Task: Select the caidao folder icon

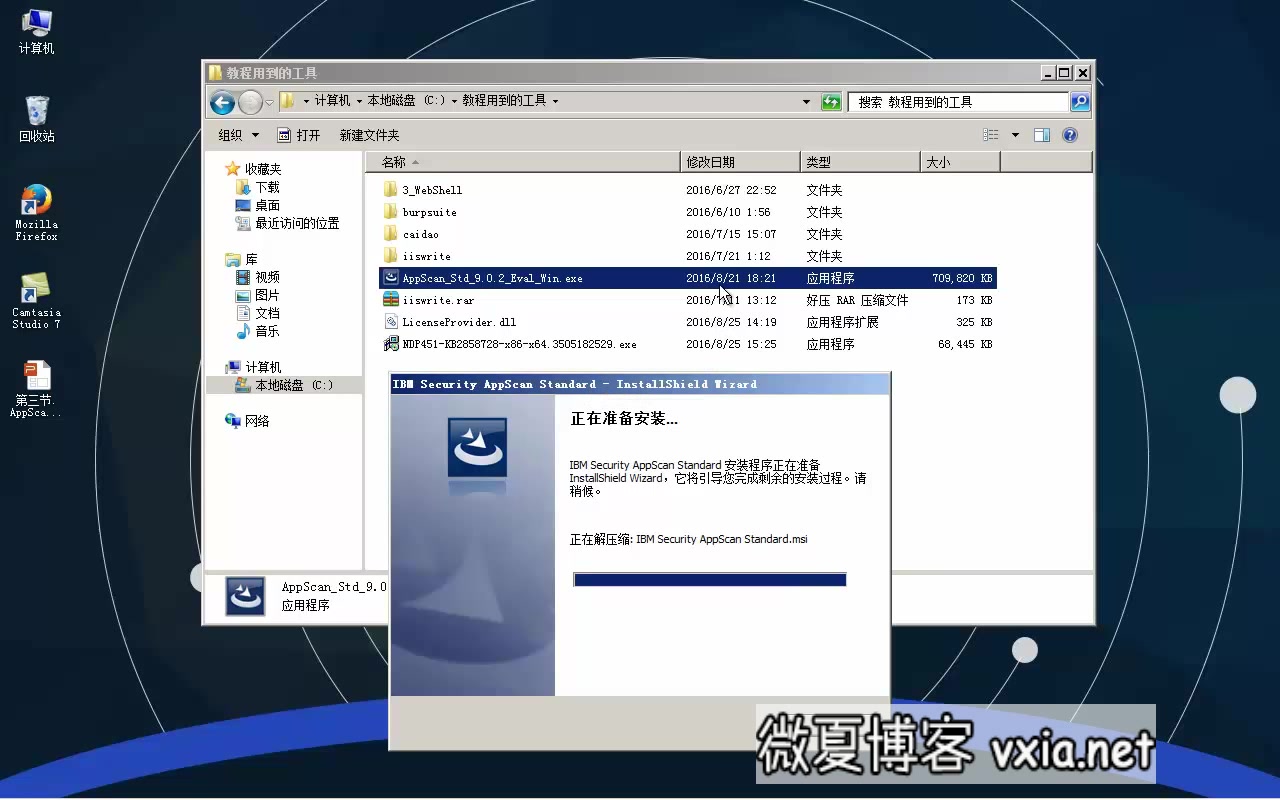Action: (391, 234)
